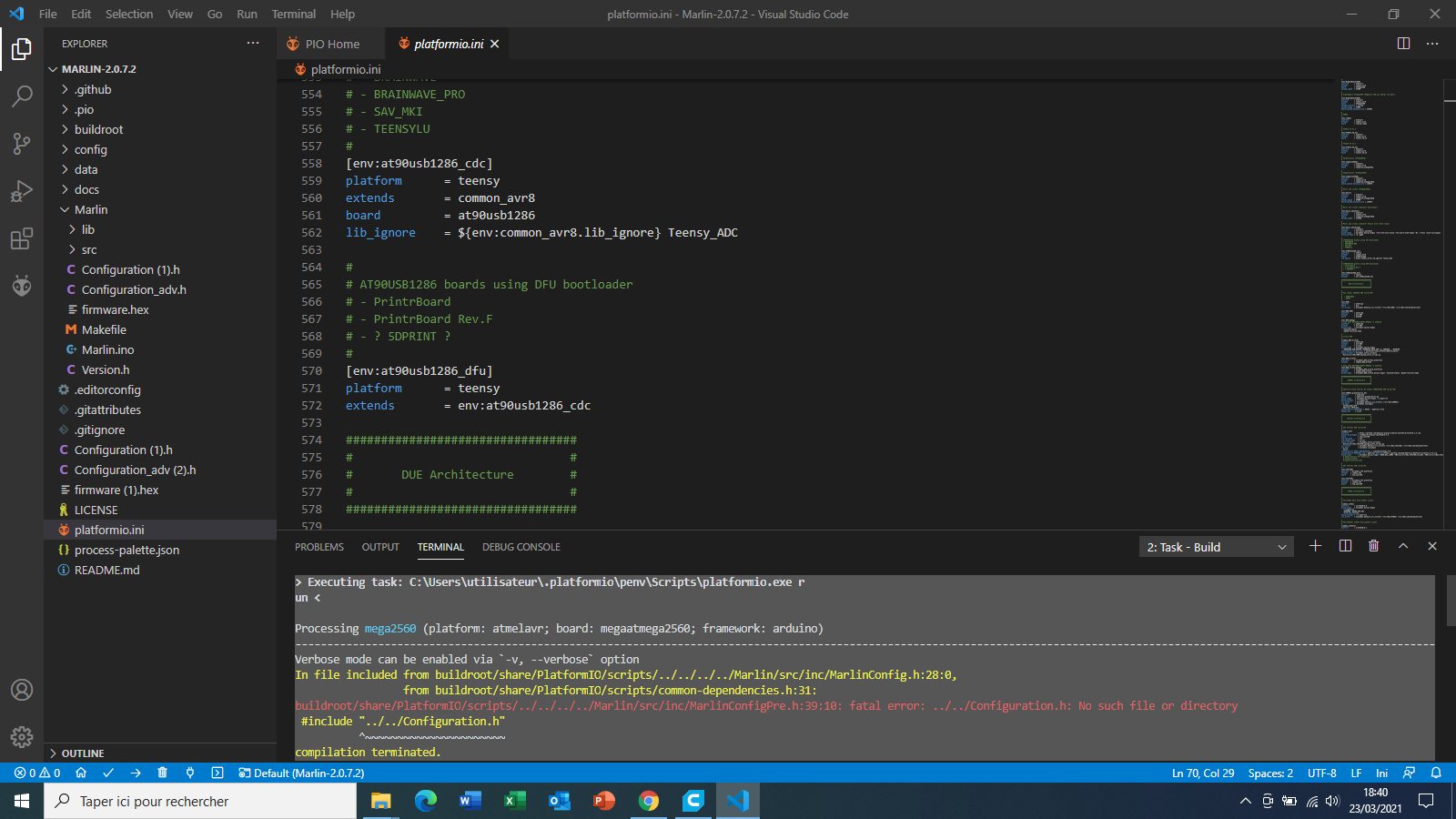Open the Manage gear icon
The width and height of the screenshot is (1456, 819).
tap(22, 737)
